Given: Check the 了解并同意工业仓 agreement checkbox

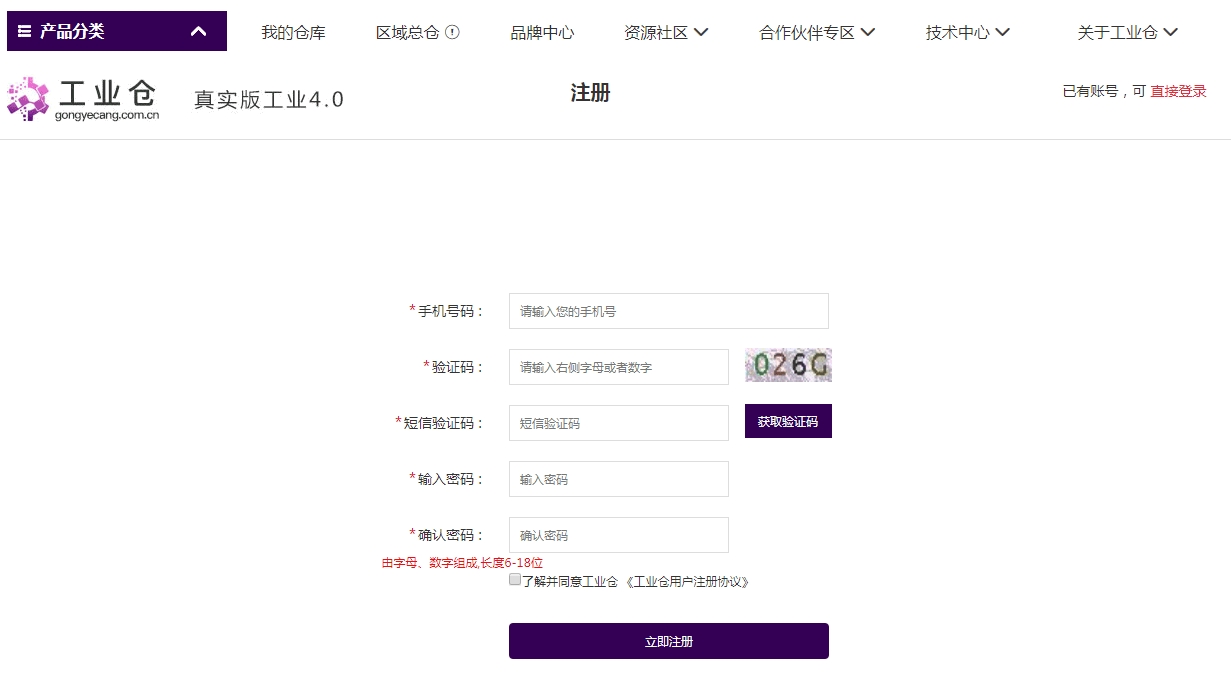Looking at the screenshot, I should coord(515,580).
